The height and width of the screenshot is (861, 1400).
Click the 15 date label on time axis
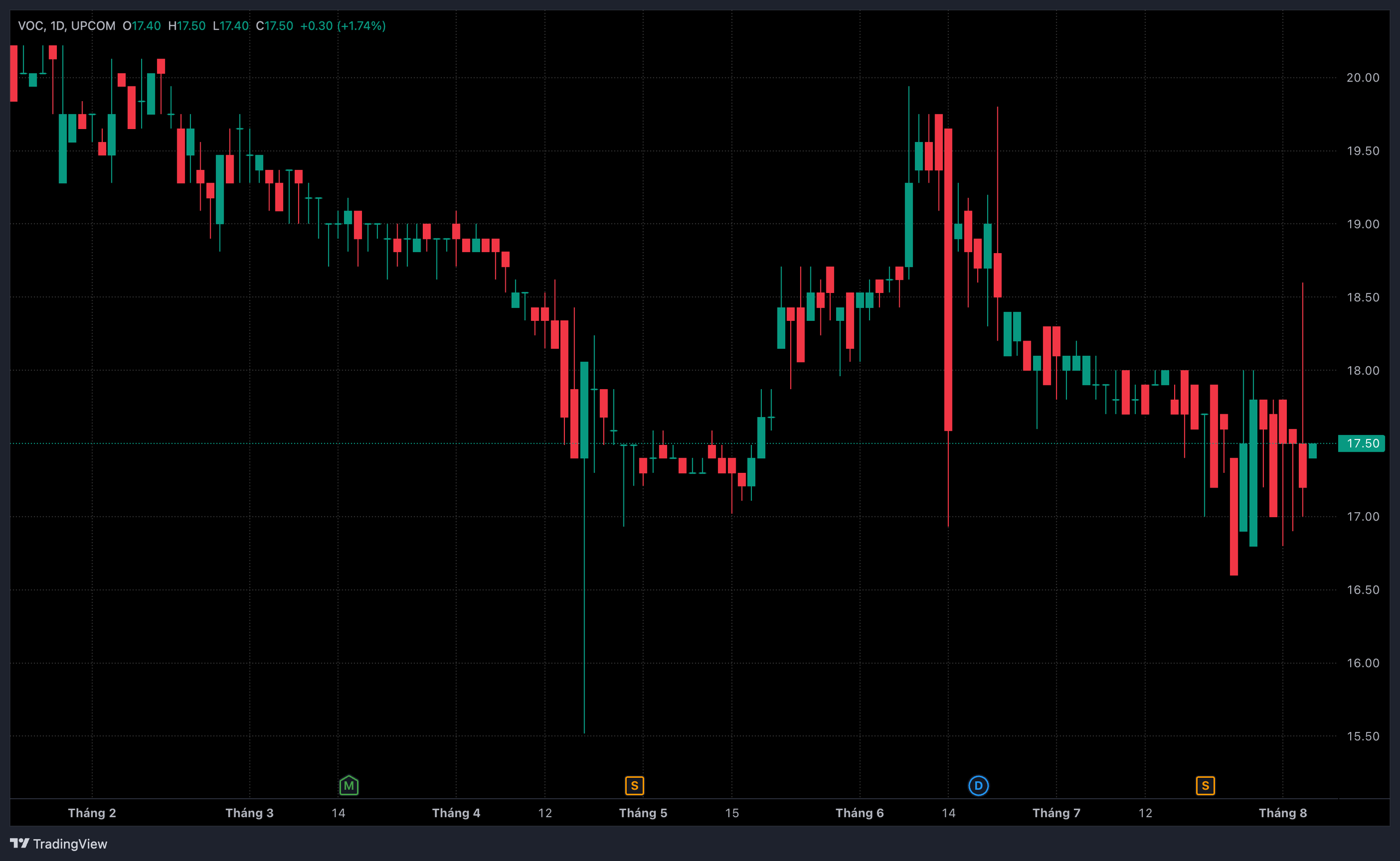pyautogui.click(x=732, y=812)
